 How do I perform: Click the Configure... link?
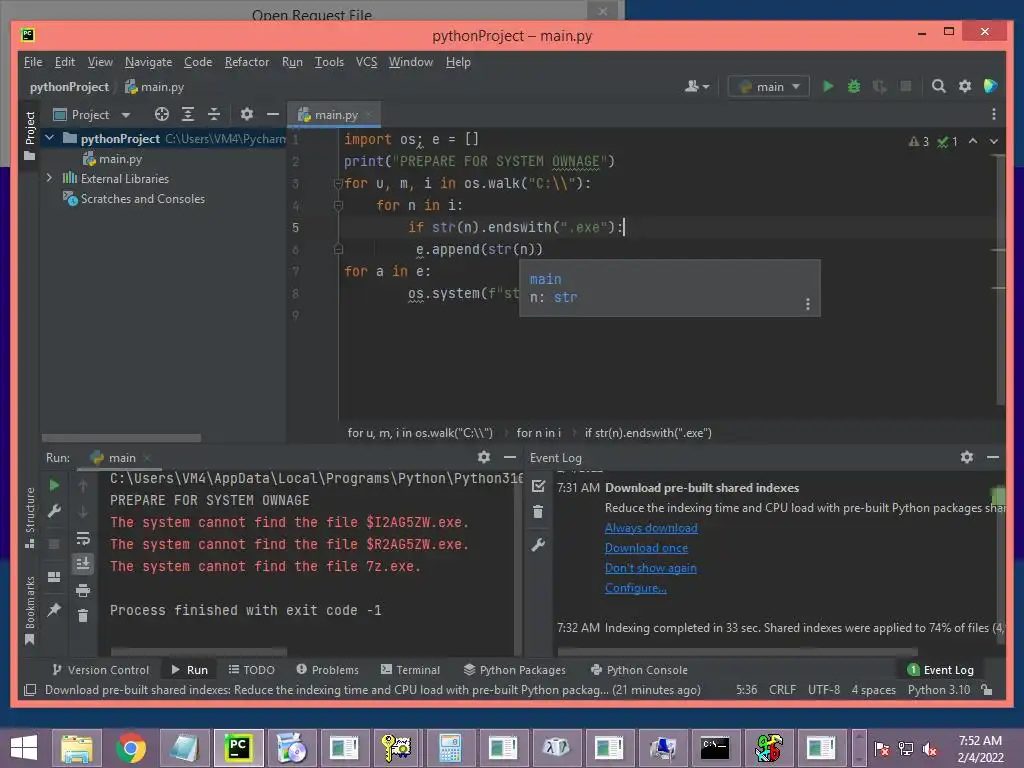pyautogui.click(x=635, y=588)
